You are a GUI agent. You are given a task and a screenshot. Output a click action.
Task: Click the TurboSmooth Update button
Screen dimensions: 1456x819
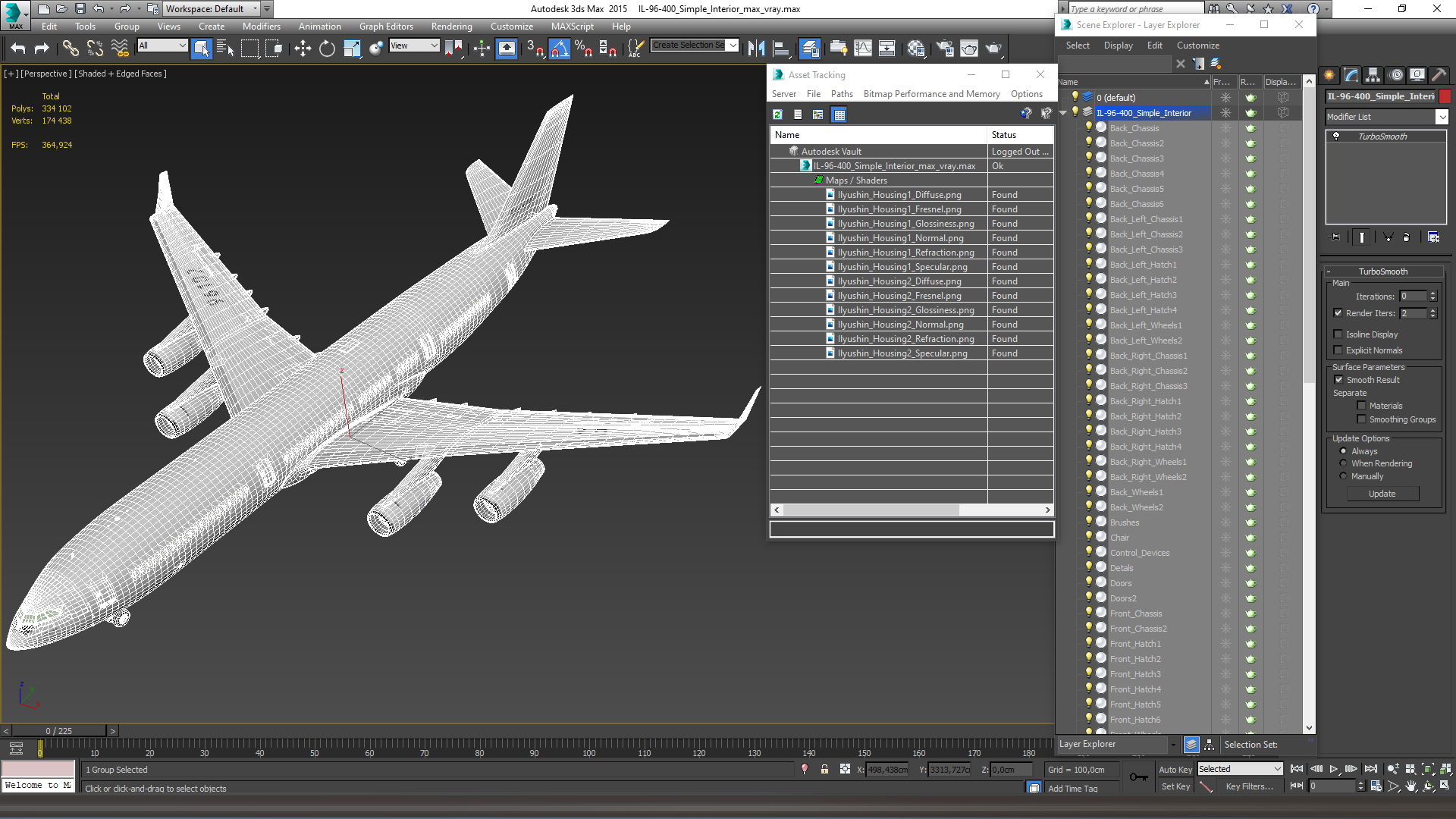point(1382,494)
